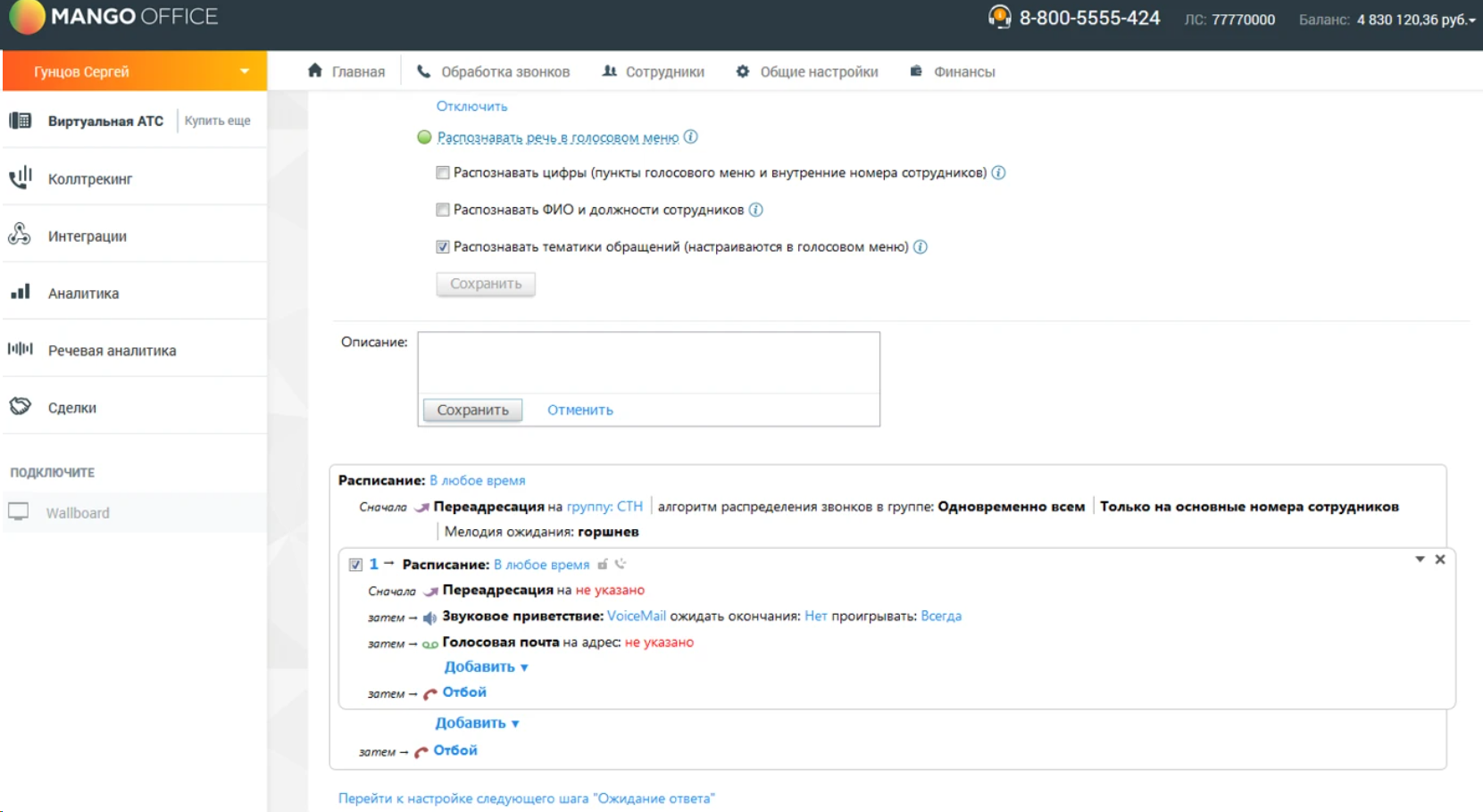The image size is (1483, 812).
Task: Click Нет wait-for-end value
Action: 816,616
